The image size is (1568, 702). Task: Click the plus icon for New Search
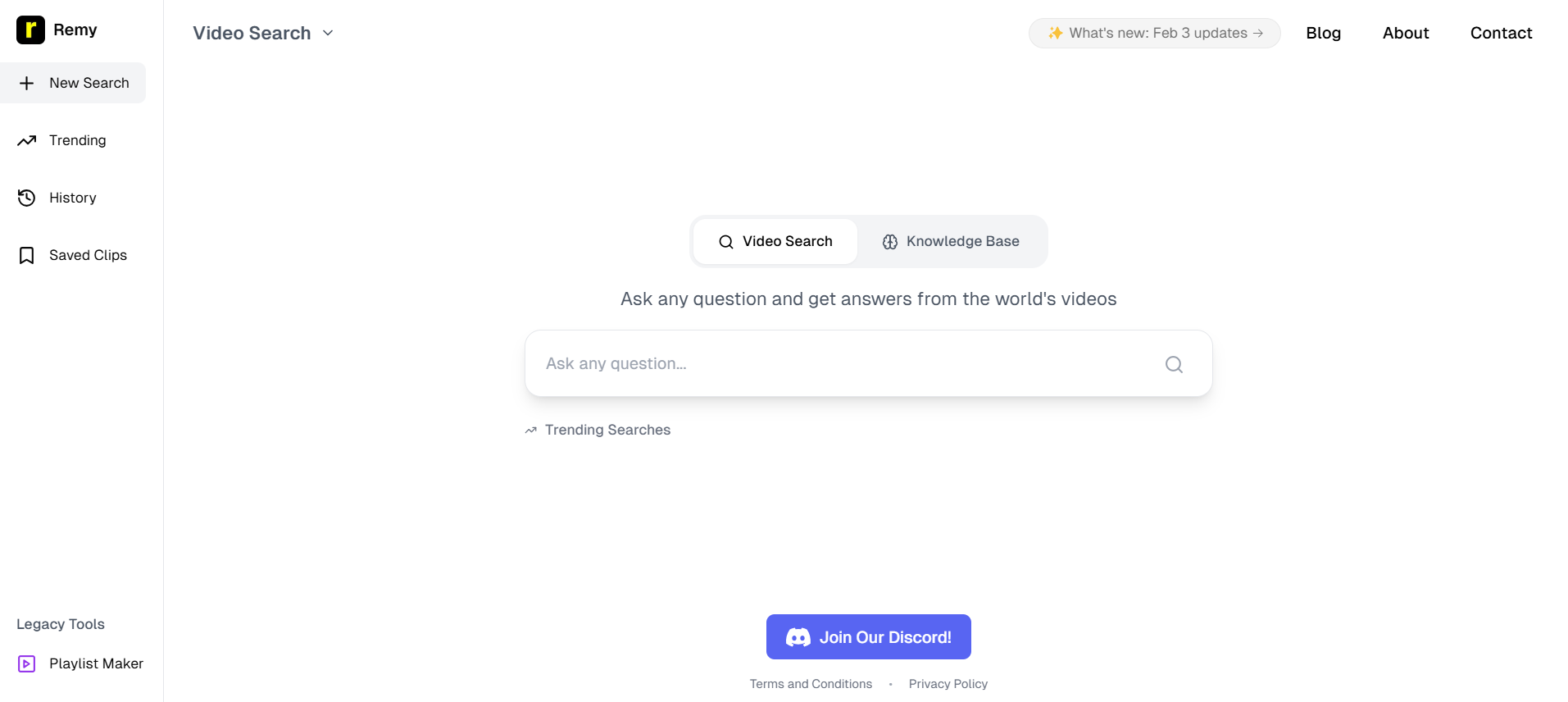pyautogui.click(x=26, y=83)
